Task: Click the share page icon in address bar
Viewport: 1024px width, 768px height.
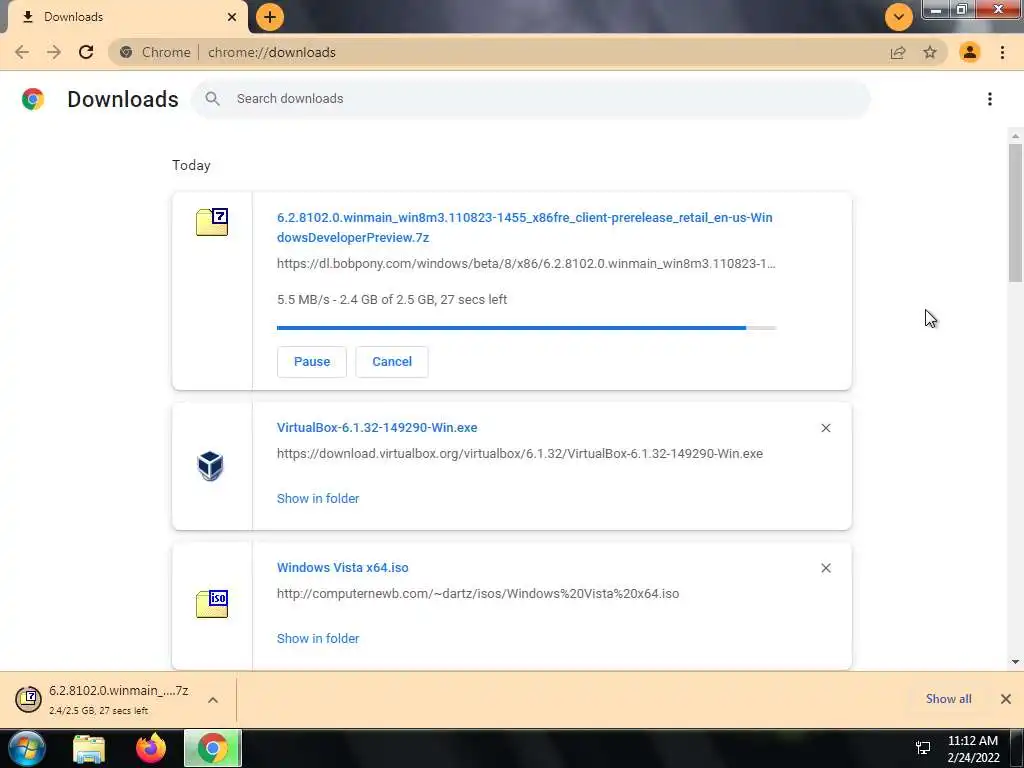Action: point(898,52)
